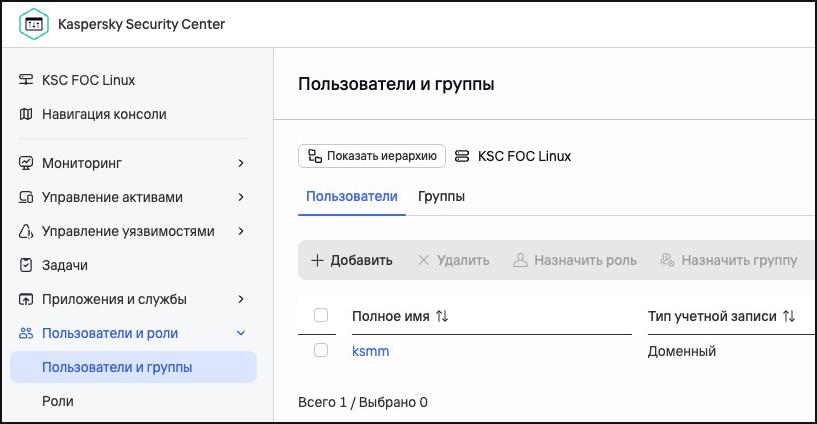Click the hierarchy icon in Показать иерархию button
The image size is (817, 424).
[x=315, y=156]
